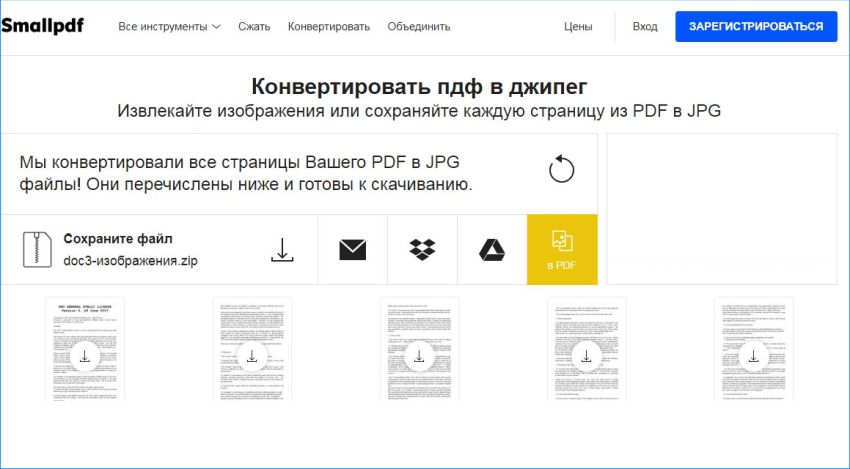Screen dimensions: 850x469
Task: Click the Smallpdf logo
Action: click(x=42, y=26)
